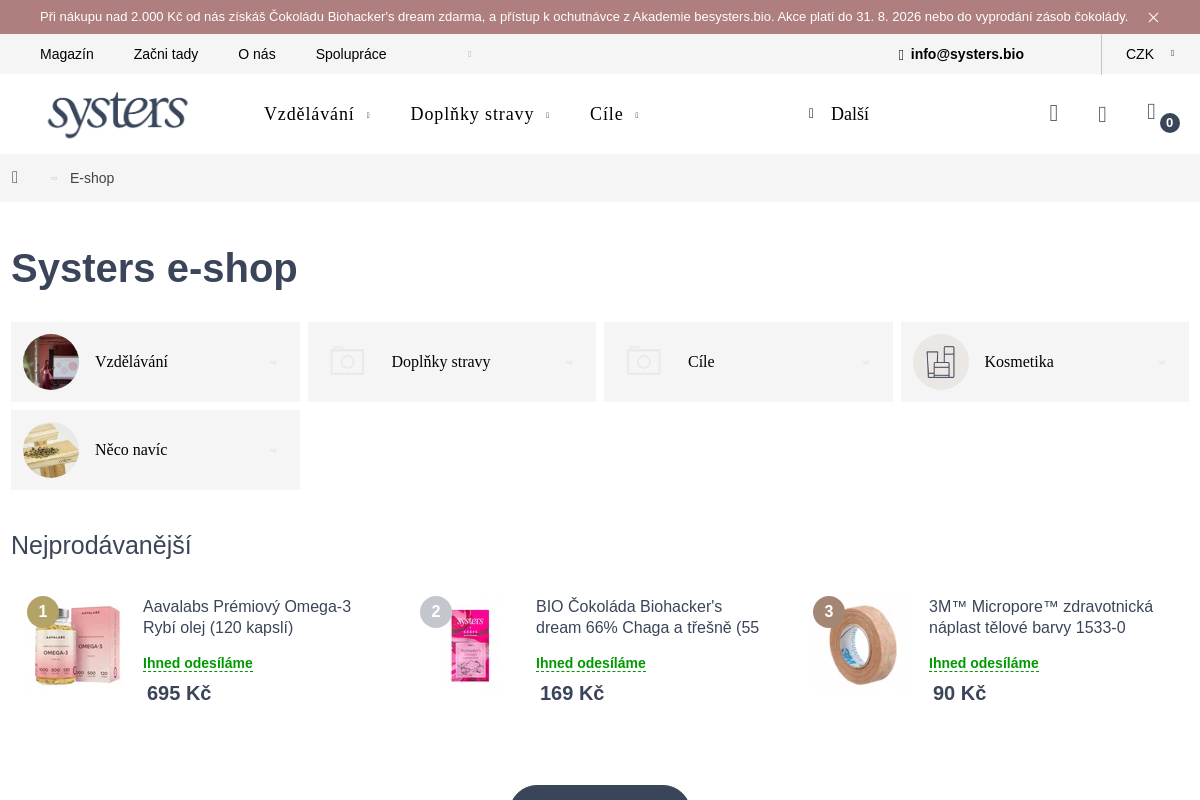Open the Magazín link in top bar
The height and width of the screenshot is (800, 1200).
67,54
